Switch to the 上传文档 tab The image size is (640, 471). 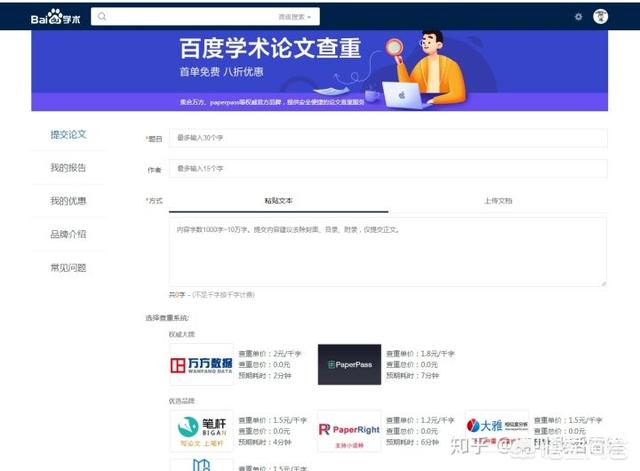click(498, 201)
